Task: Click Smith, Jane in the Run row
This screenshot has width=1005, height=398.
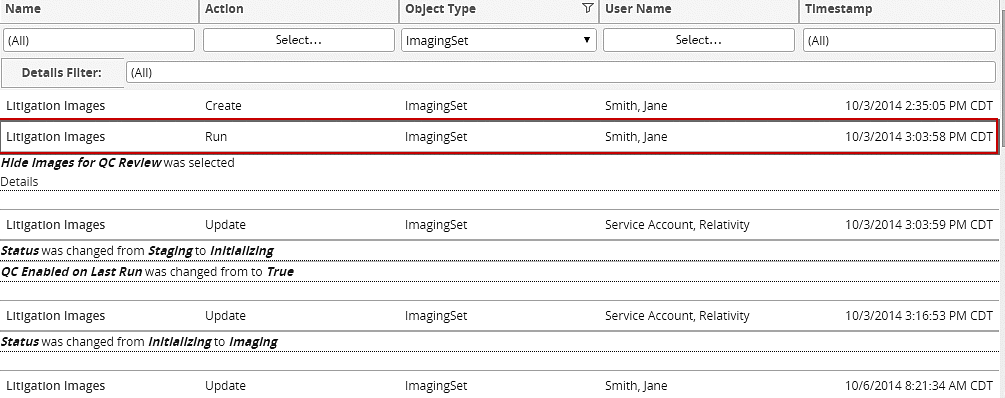Action: click(x=636, y=137)
